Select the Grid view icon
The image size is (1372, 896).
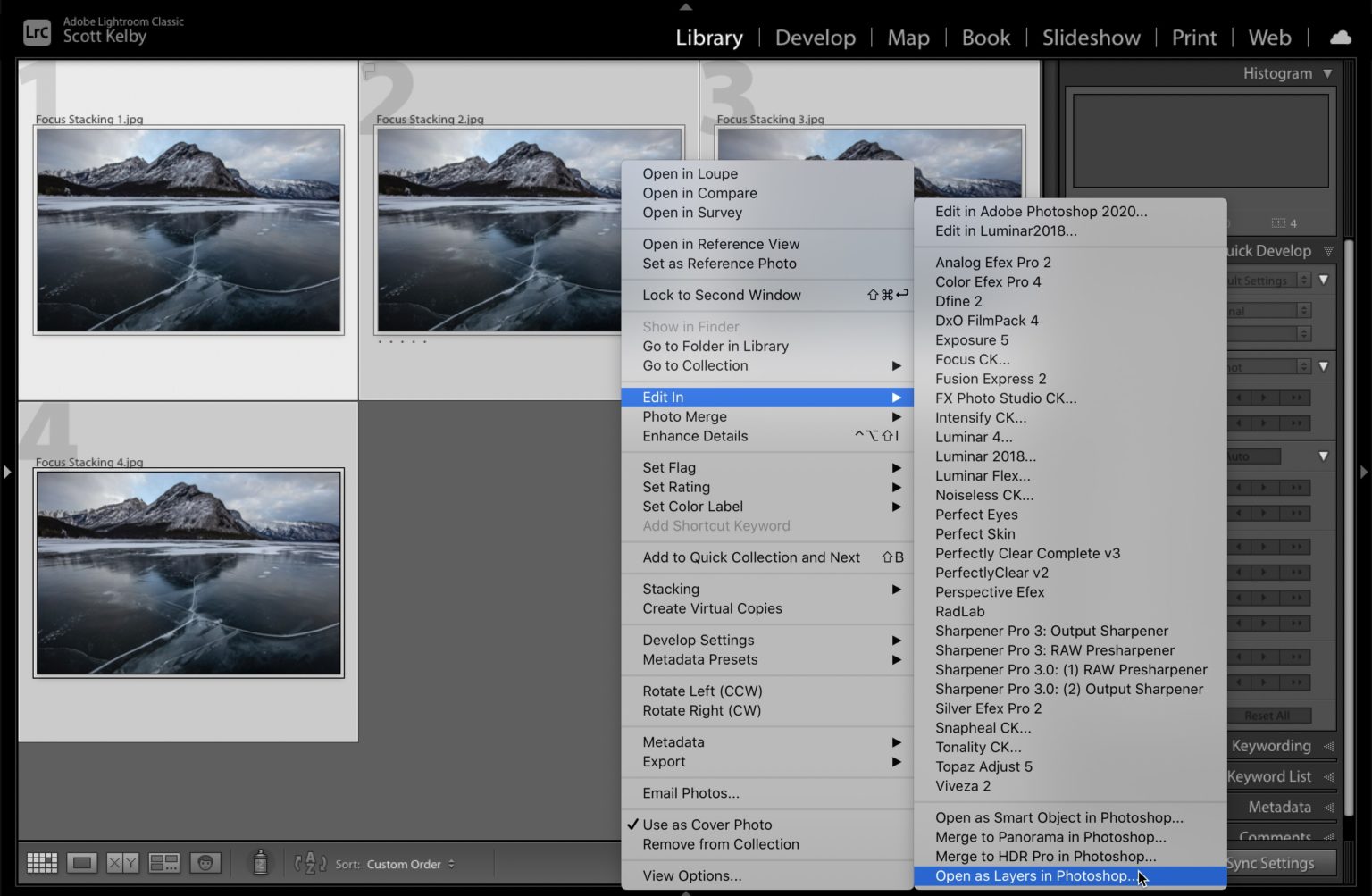[41, 862]
